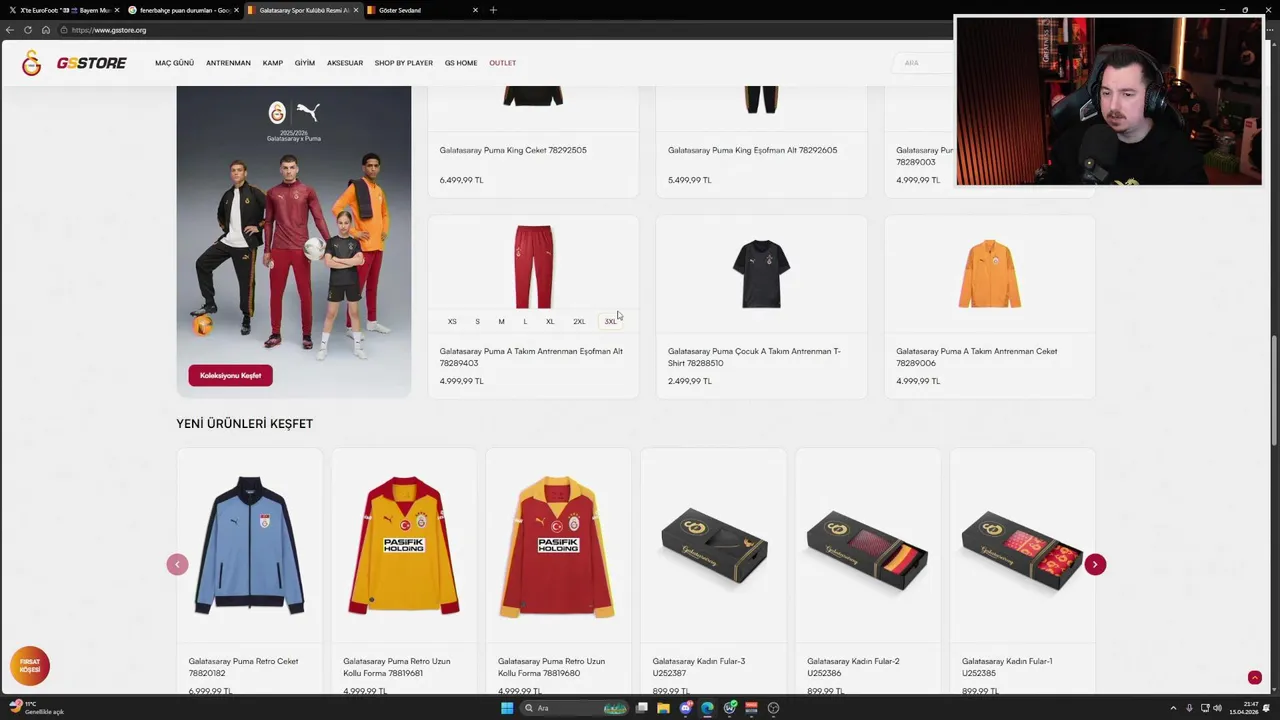The height and width of the screenshot is (720, 1280).
Task: Click the browser home icon
Action: pos(45,30)
